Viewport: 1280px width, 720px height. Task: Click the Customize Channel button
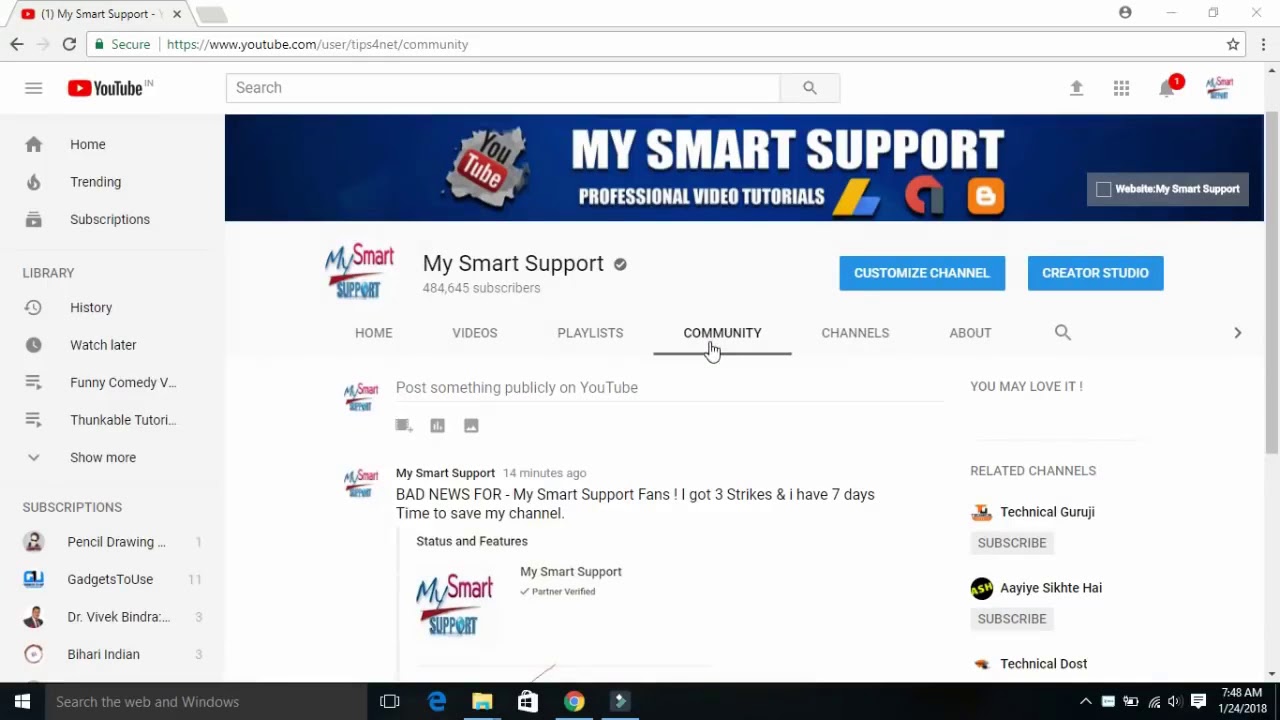click(922, 273)
